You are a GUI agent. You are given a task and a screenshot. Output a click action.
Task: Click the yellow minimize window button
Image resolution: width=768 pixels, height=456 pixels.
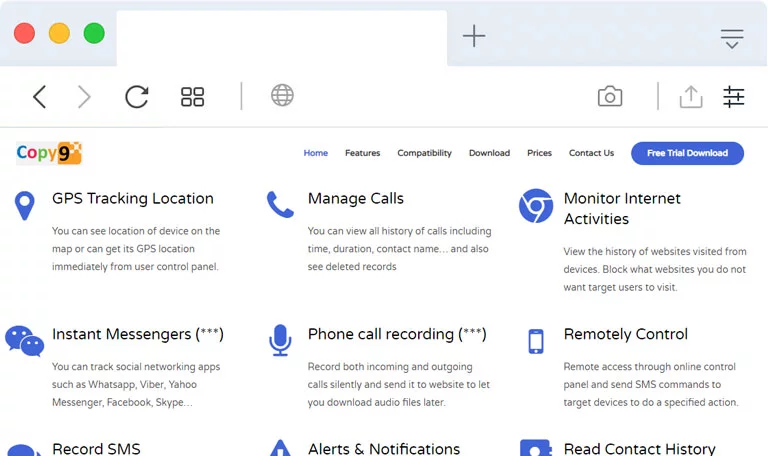tap(59, 33)
